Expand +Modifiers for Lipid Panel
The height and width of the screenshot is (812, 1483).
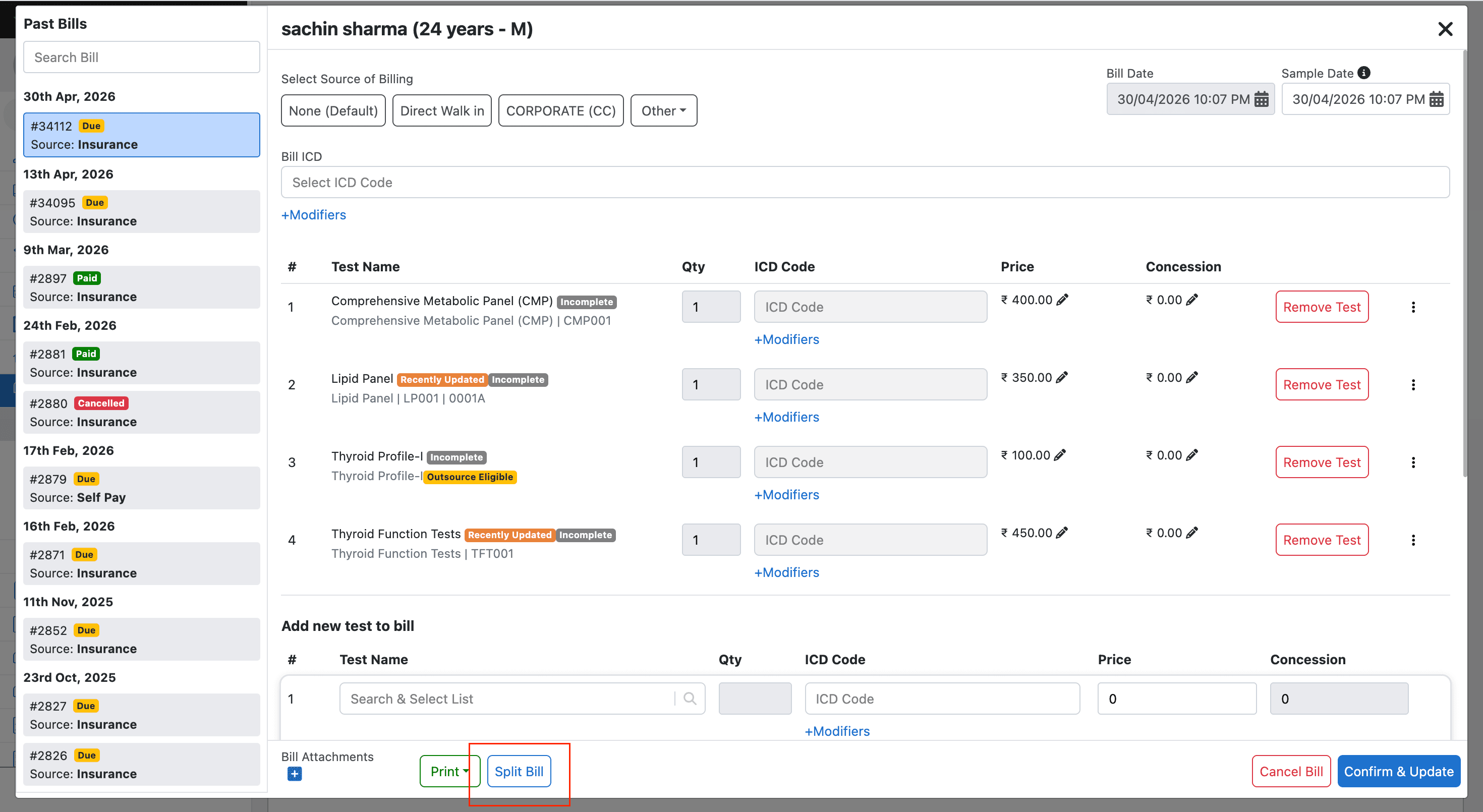(786, 417)
